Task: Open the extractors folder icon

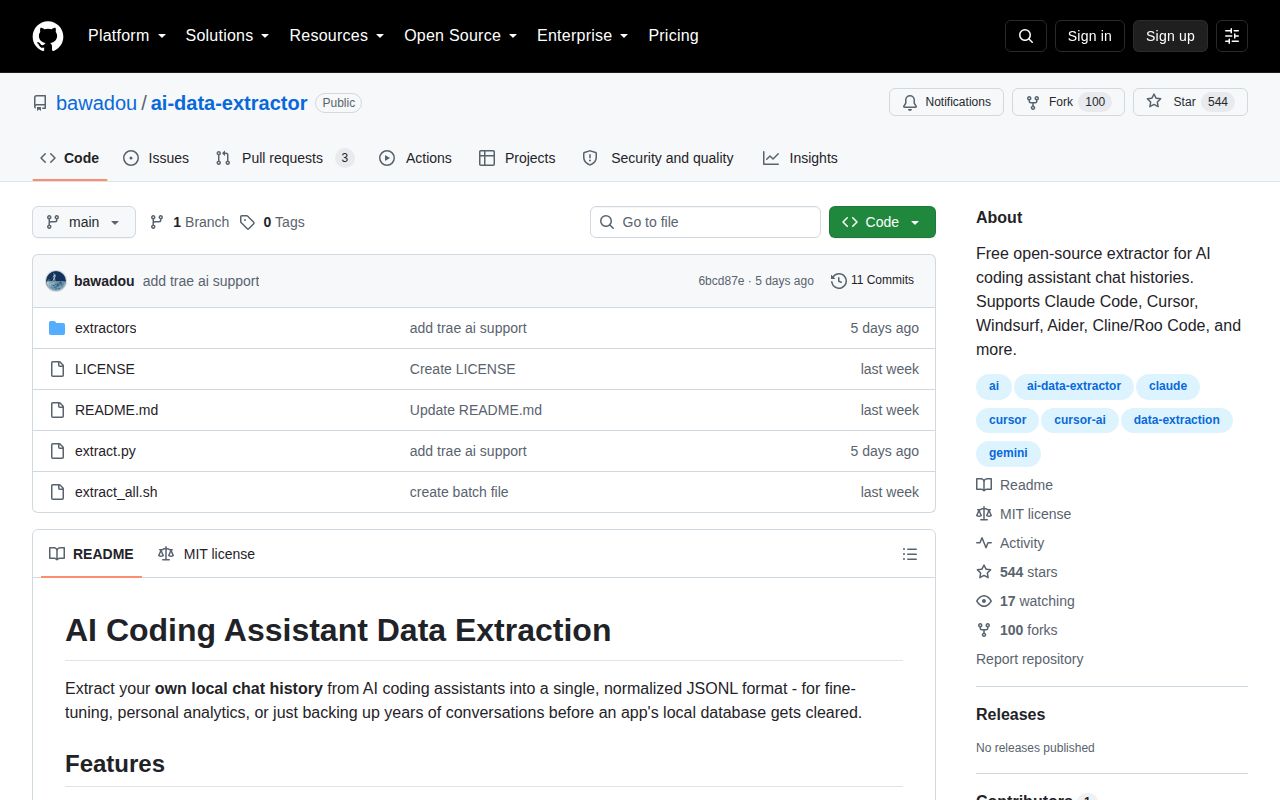Action: [57, 328]
